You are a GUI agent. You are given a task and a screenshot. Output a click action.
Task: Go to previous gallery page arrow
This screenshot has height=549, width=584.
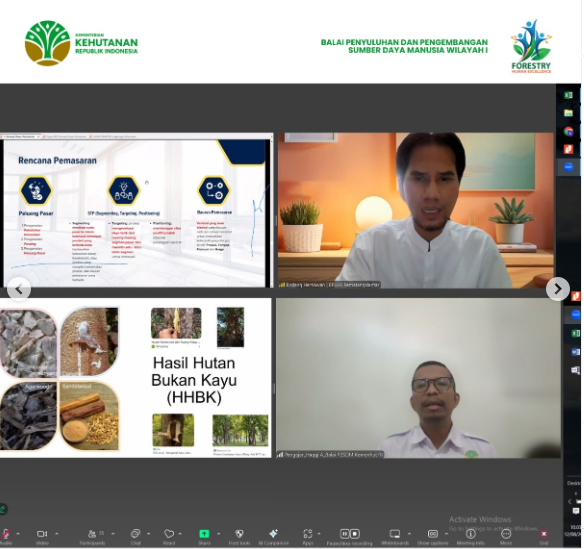pos(19,289)
